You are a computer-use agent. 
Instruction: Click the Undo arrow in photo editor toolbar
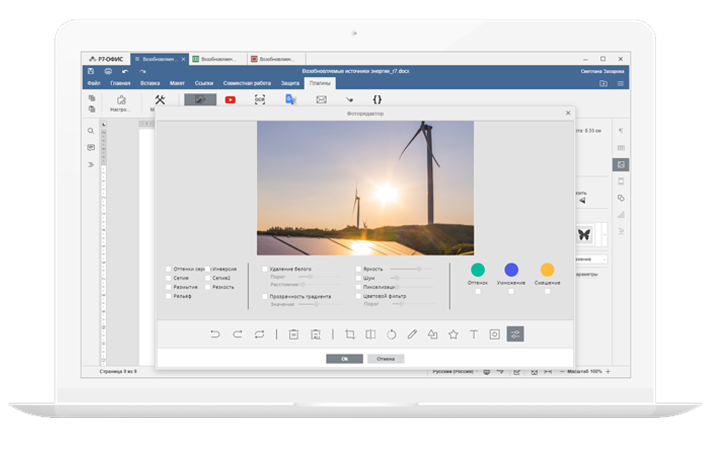[x=215, y=334]
